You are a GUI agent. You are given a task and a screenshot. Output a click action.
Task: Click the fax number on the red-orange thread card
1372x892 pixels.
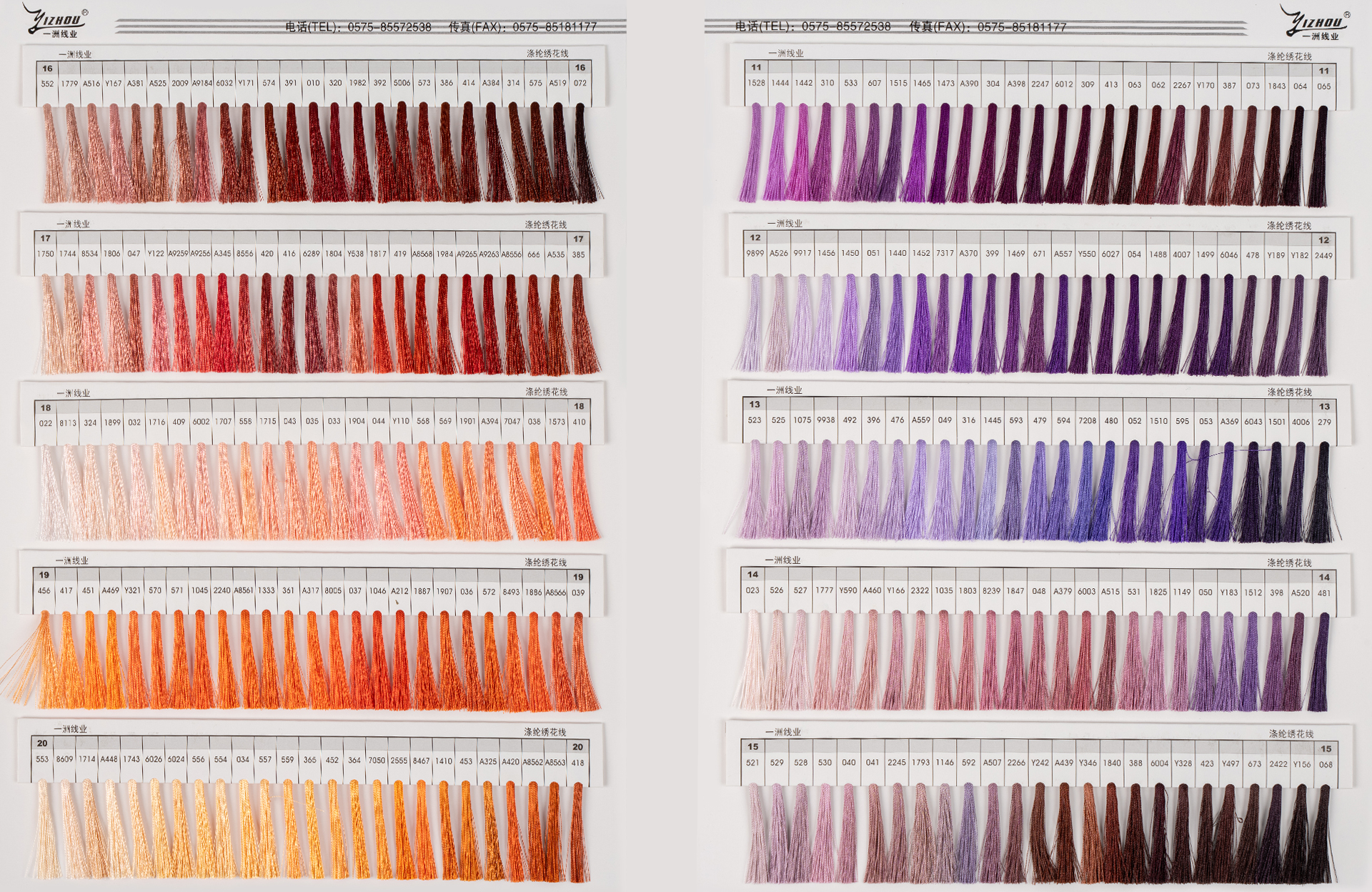coord(555,27)
